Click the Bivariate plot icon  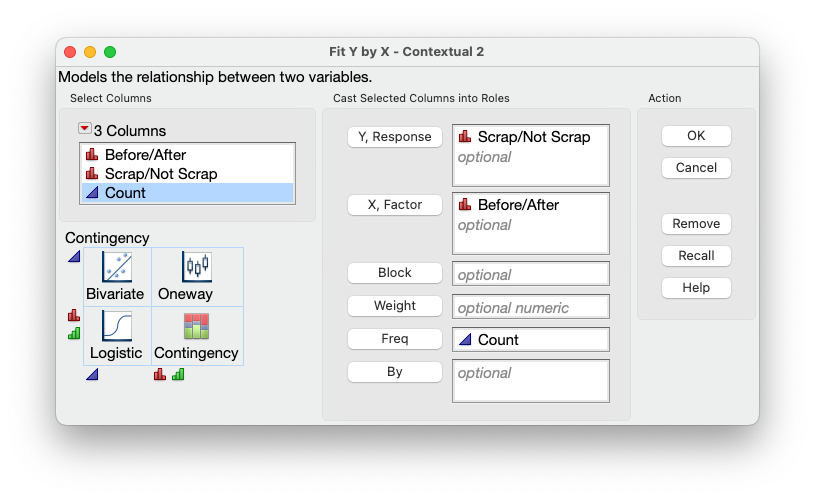click(x=117, y=267)
